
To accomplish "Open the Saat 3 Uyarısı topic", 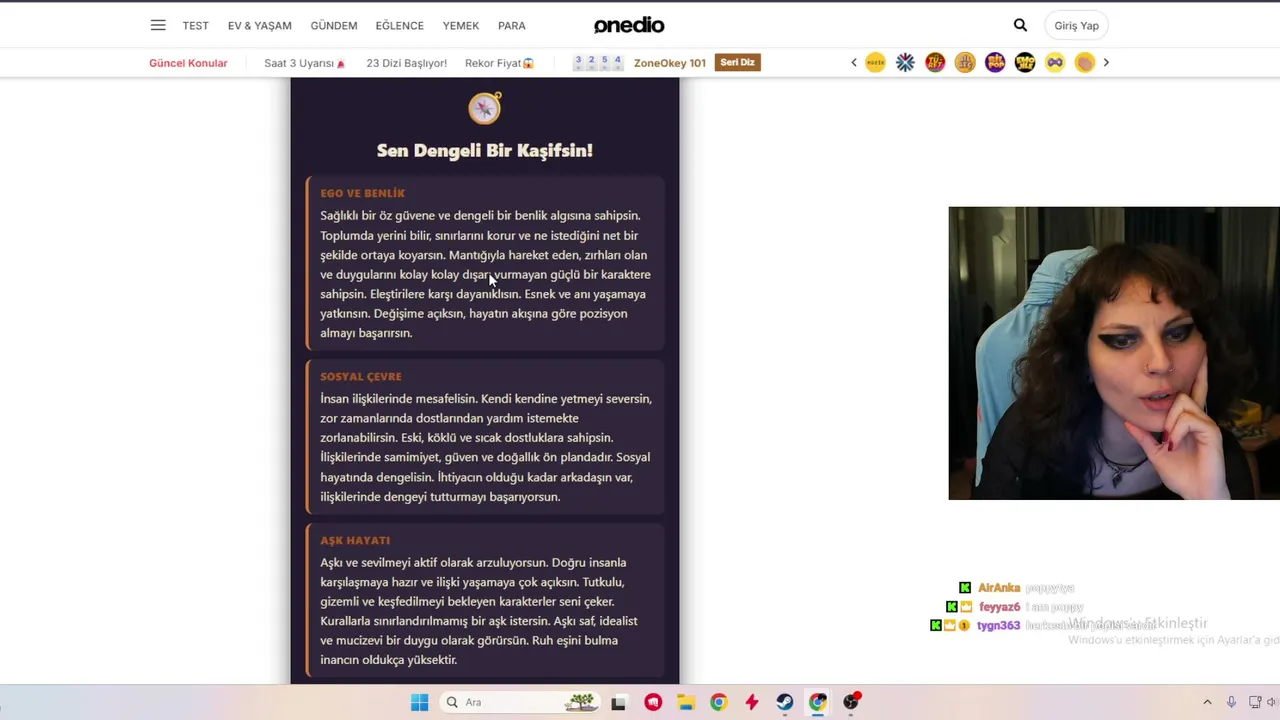I will (x=305, y=63).
